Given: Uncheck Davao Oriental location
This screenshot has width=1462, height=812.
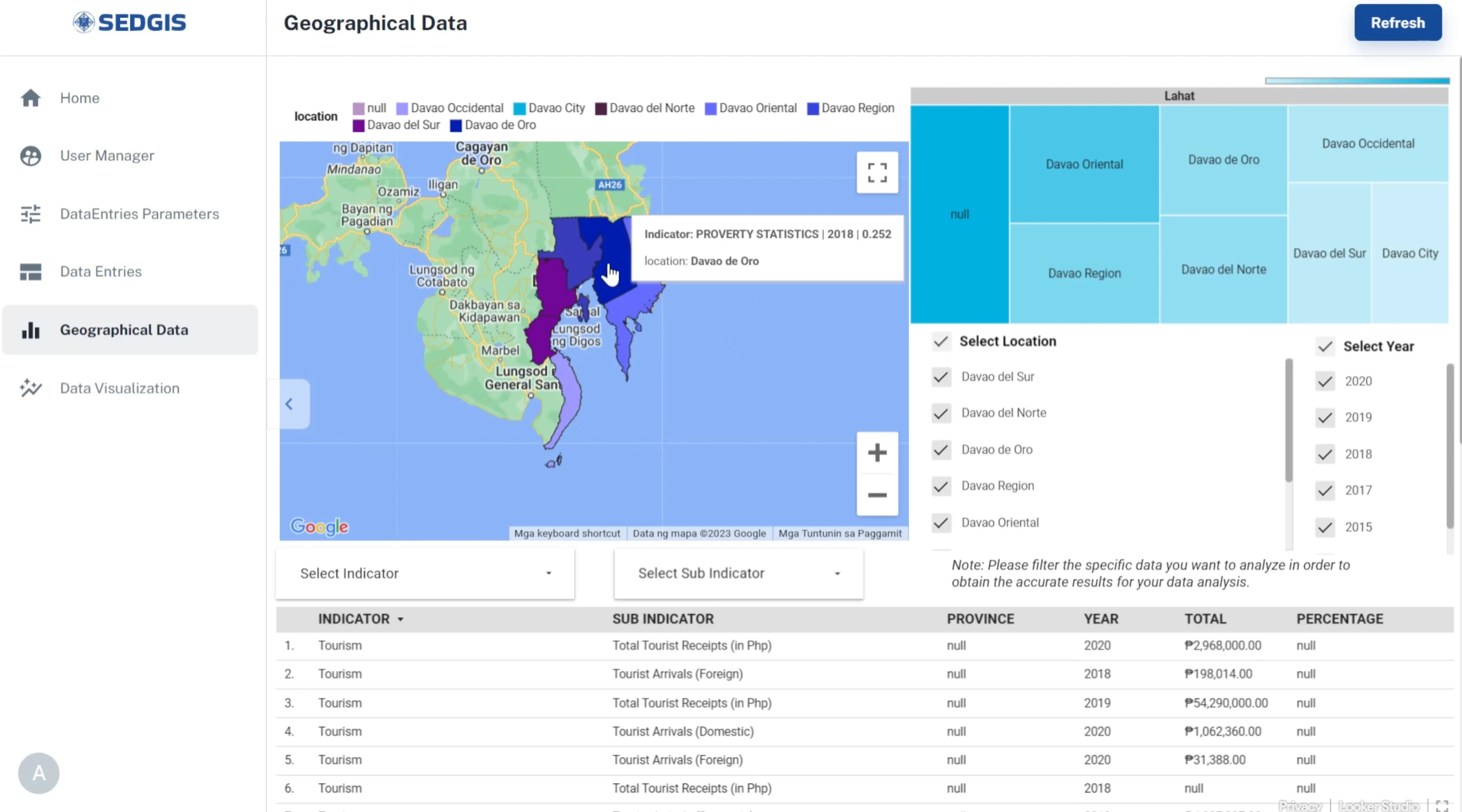Looking at the screenshot, I should (941, 523).
